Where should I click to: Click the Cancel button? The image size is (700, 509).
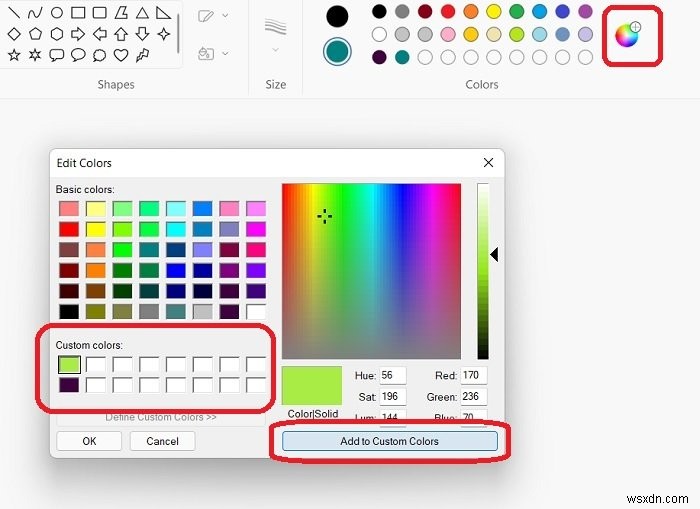(162, 441)
